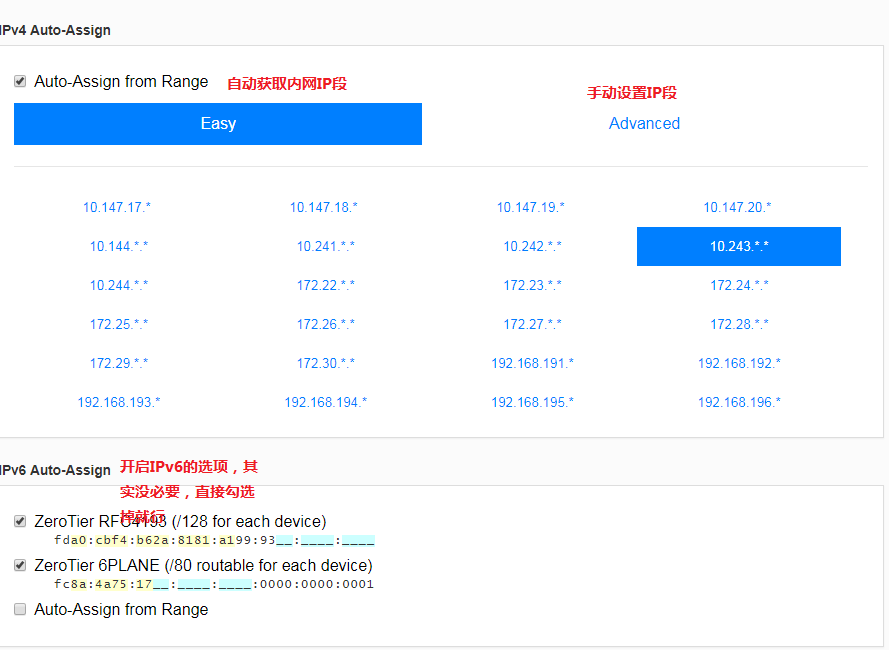
Task: Select the 192.168.193.* range
Action: click(x=118, y=402)
